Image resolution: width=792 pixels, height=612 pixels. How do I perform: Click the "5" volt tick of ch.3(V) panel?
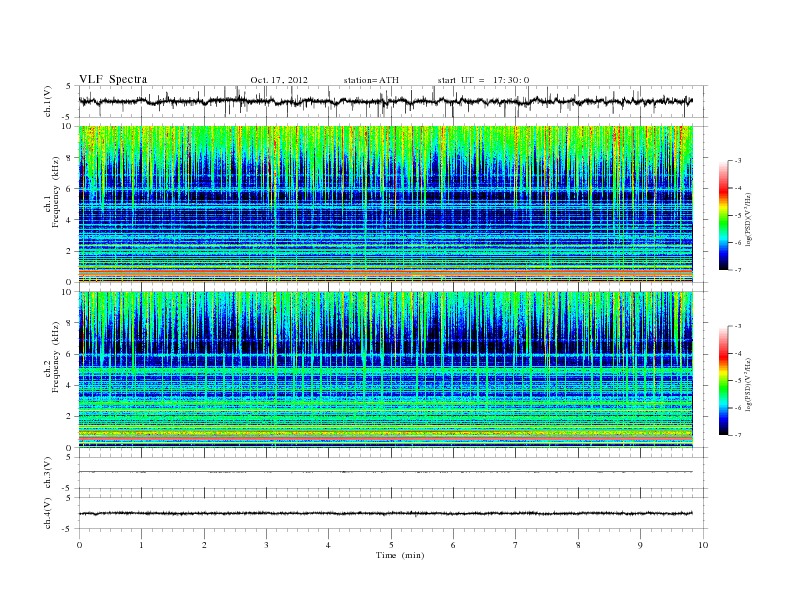pyautogui.click(x=69, y=457)
